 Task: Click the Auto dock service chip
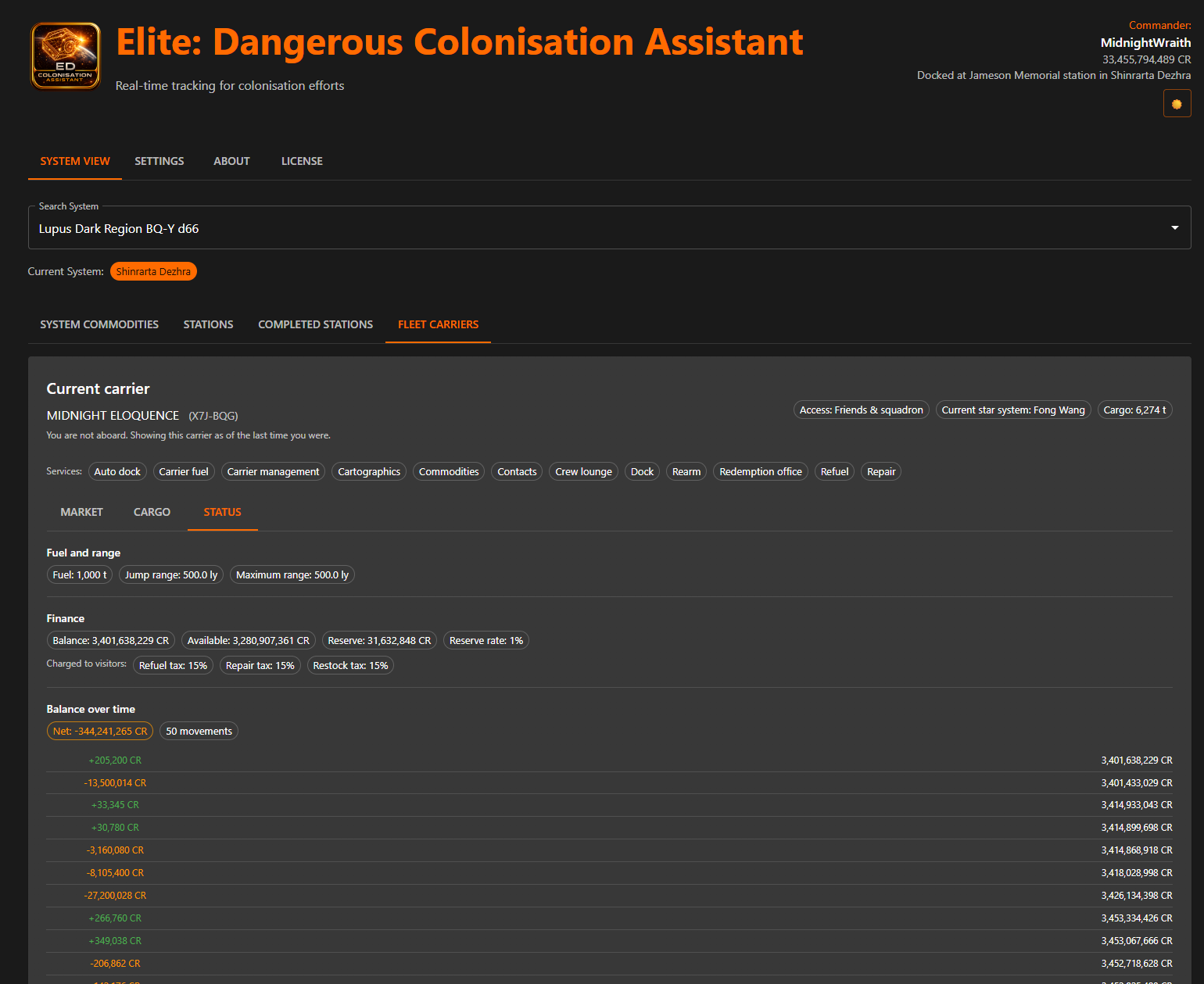(x=117, y=471)
